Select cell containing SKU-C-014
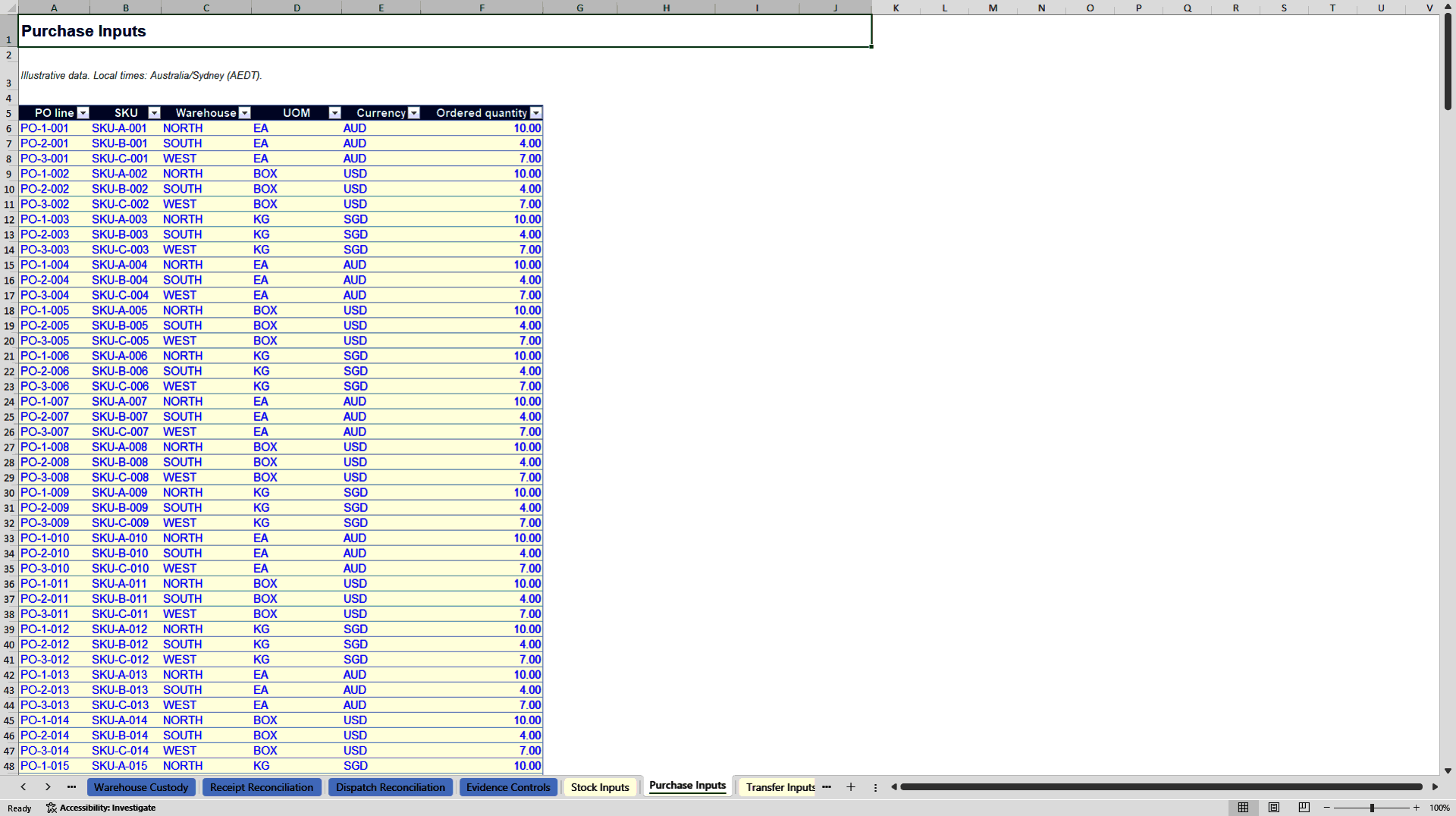The height and width of the screenshot is (816, 1456). click(125, 751)
